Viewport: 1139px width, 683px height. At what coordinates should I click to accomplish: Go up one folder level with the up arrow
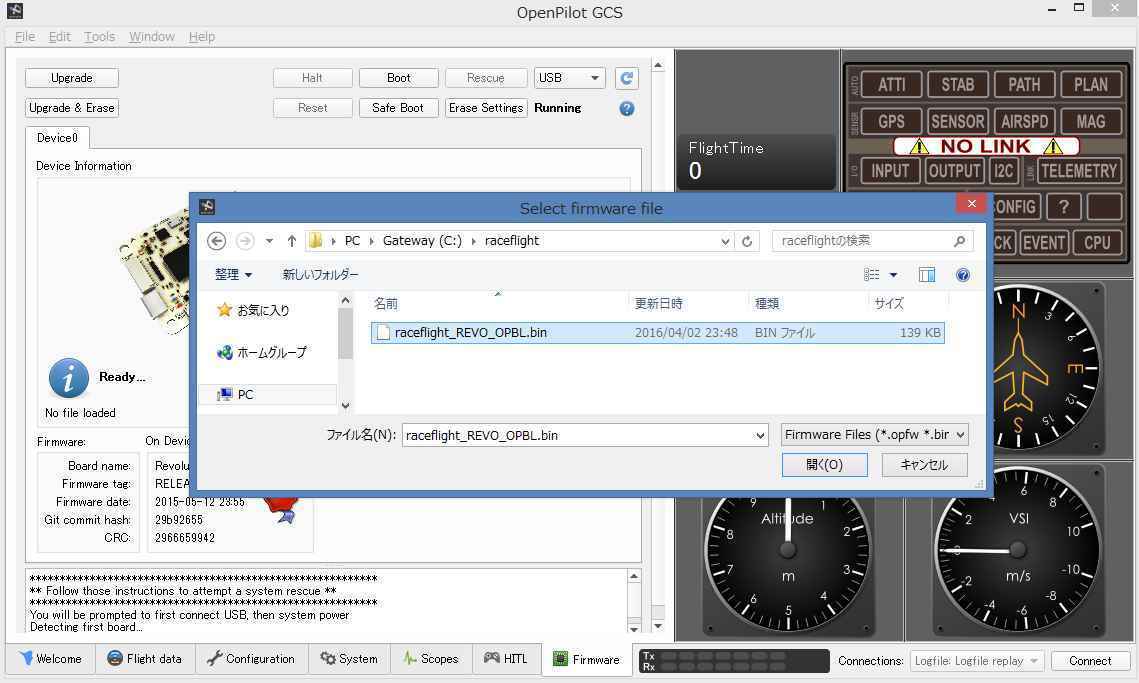coord(292,241)
